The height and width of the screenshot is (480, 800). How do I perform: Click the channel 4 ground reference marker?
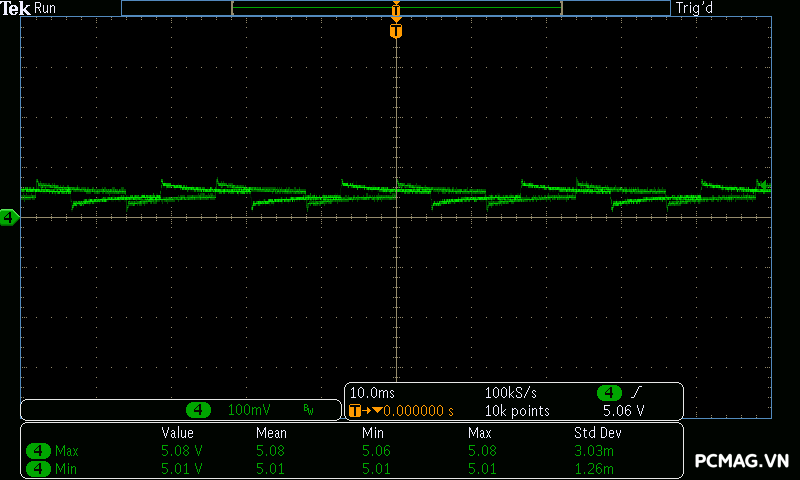coord(9,217)
